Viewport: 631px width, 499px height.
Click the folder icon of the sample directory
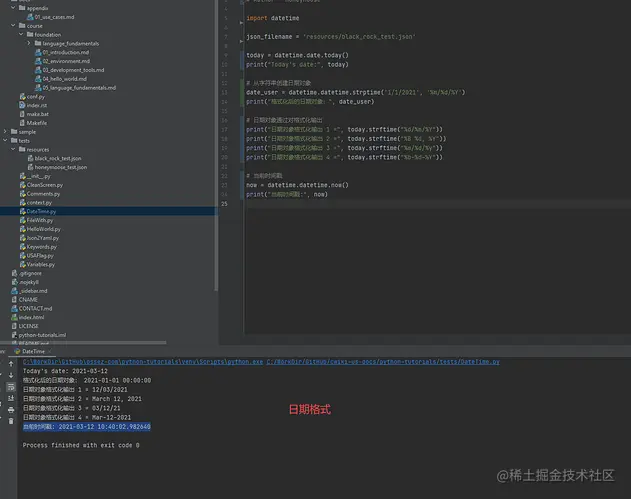click(x=14, y=132)
